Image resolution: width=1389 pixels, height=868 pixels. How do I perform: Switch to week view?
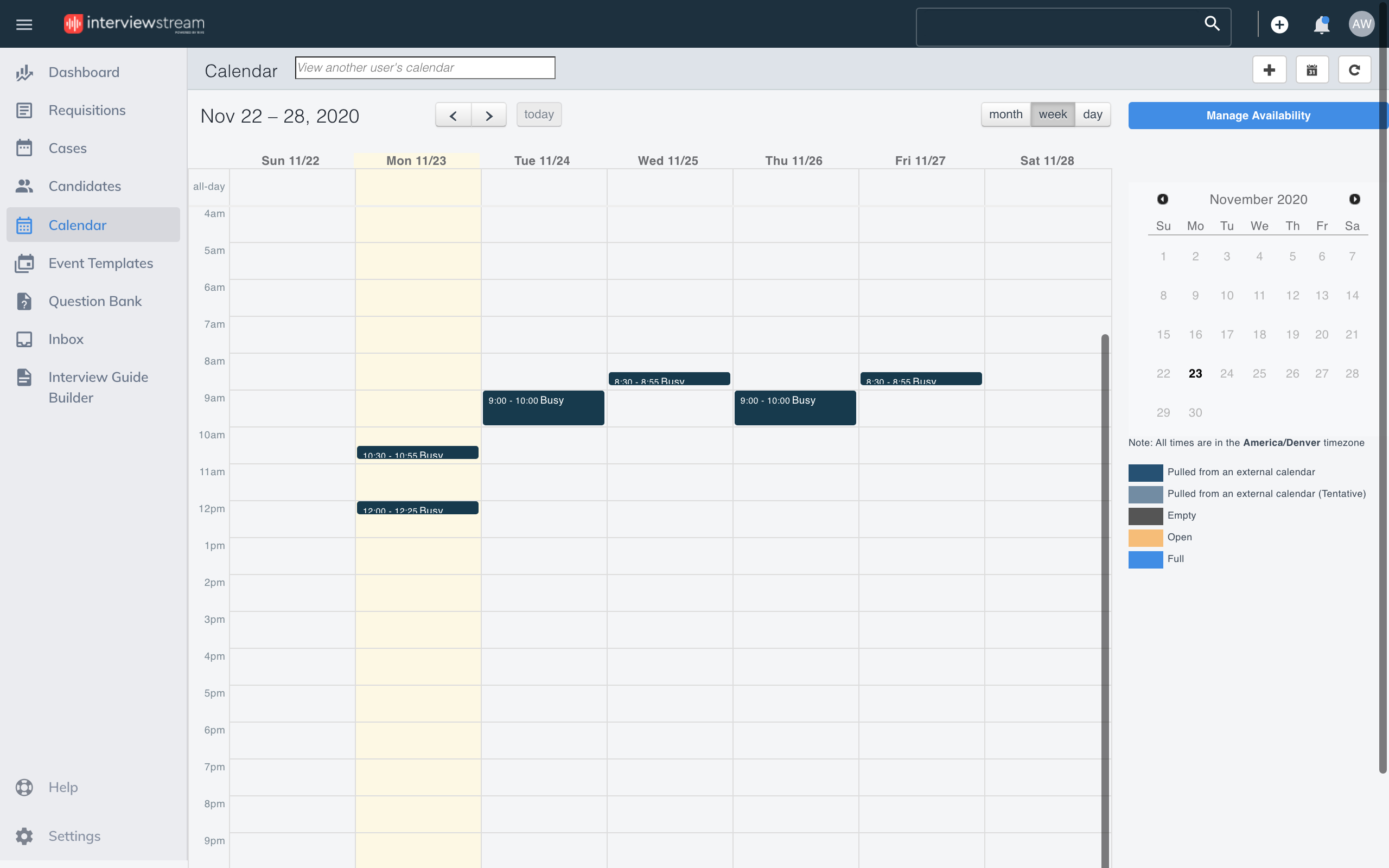tap(1053, 114)
